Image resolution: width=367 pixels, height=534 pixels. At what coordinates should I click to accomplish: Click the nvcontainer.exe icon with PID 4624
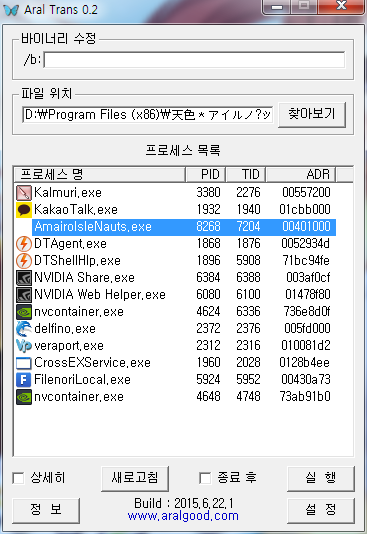23,312
